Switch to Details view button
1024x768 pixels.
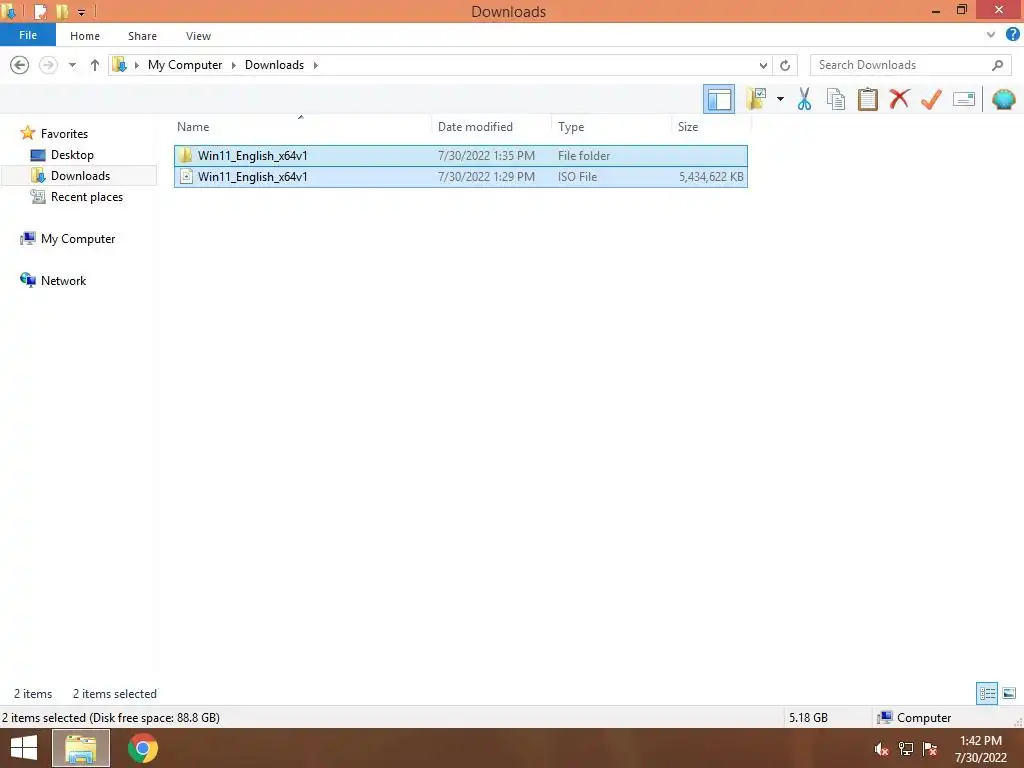(x=987, y=693)
